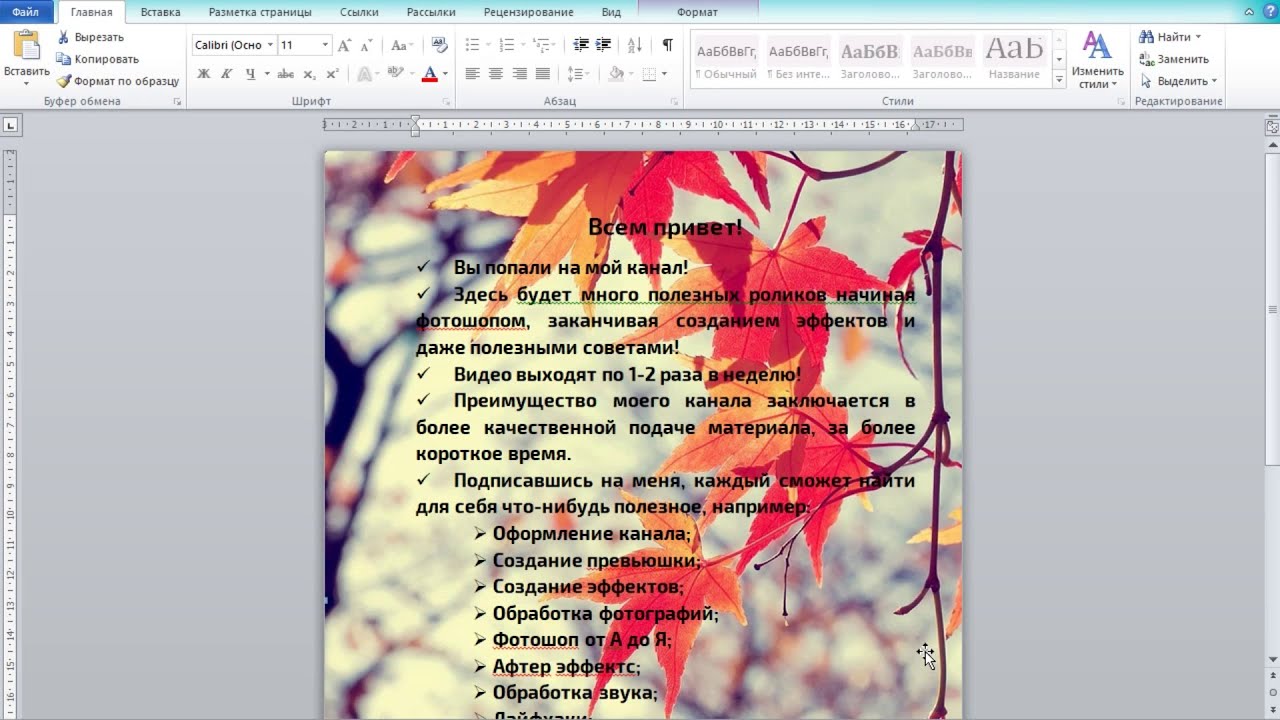Open the Файл menu tab
This screenshot has width=1280, height=720.
pos(26,12)
